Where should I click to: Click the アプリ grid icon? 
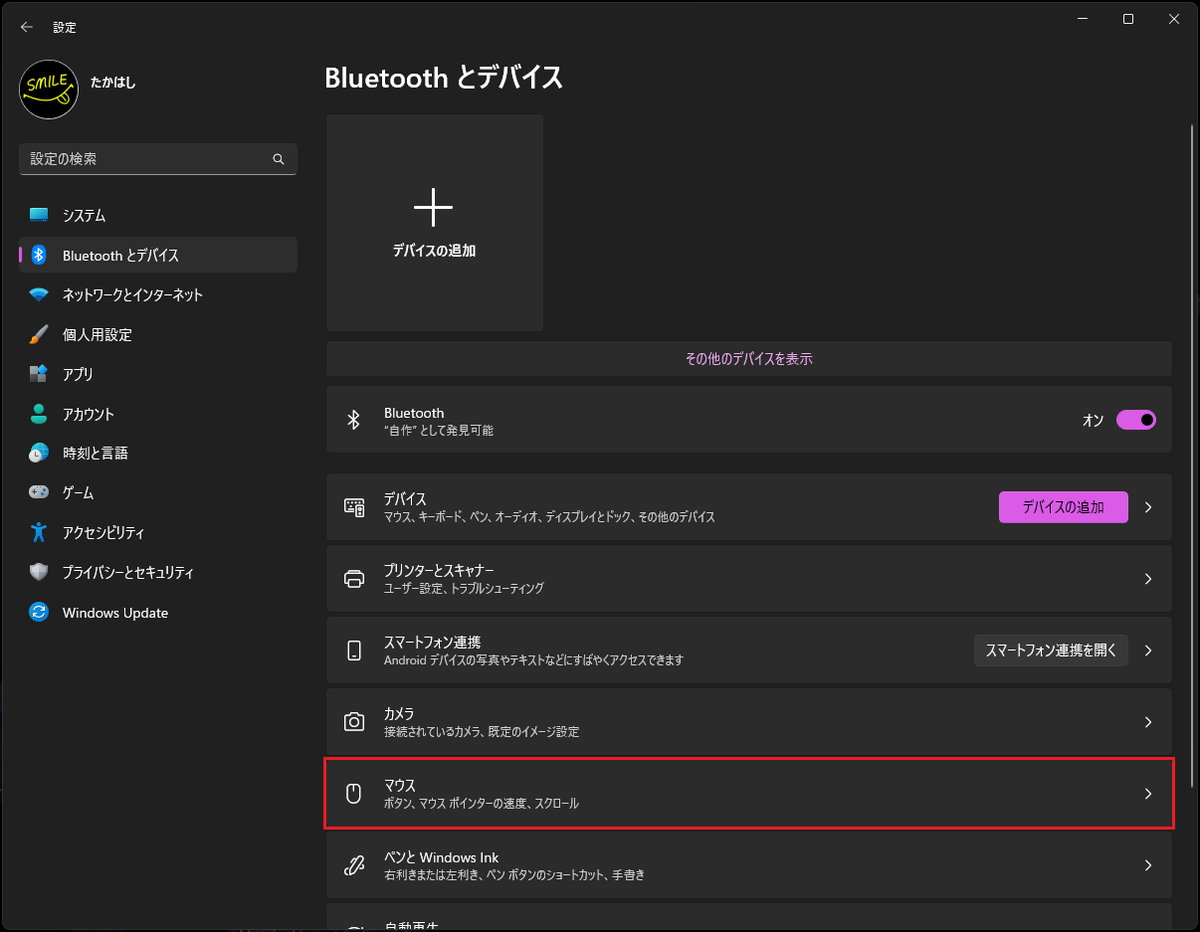(x=39, y=374)
